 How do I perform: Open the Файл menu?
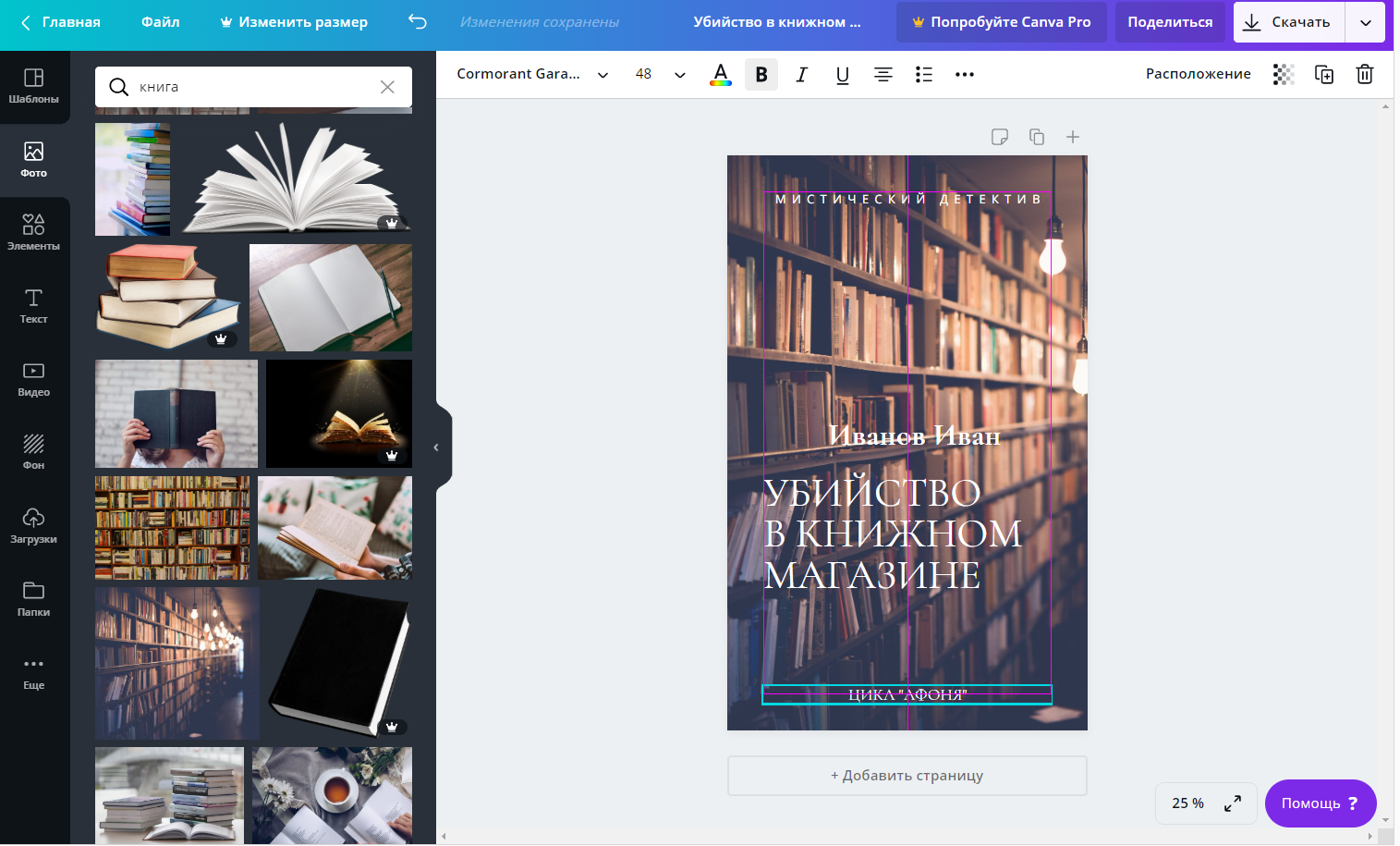160,22
